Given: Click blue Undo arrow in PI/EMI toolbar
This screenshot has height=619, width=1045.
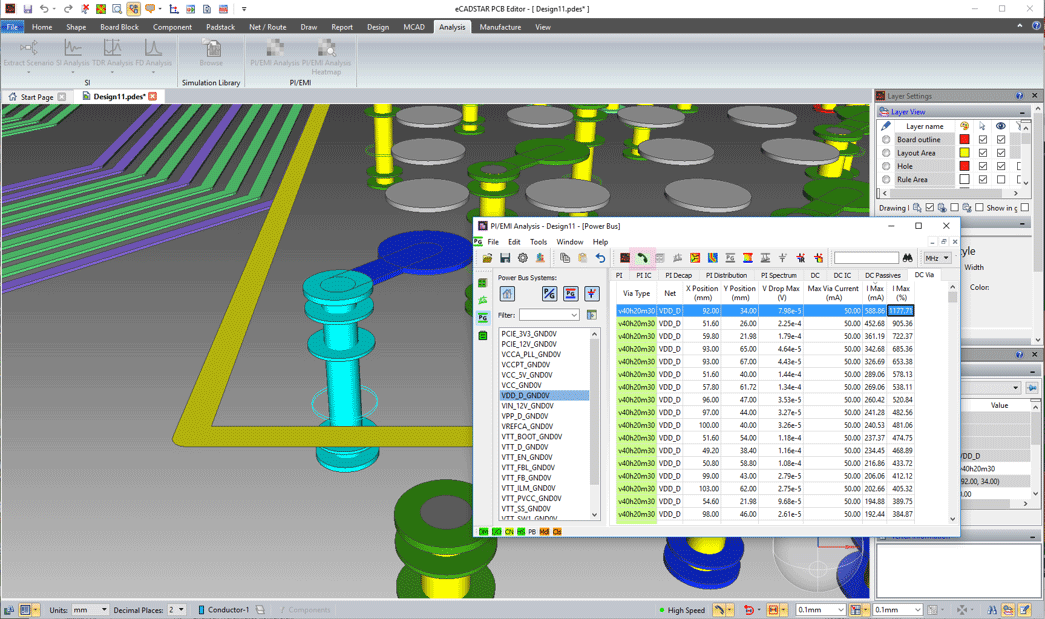Looking at the screenshot, I should coord(600,258).
